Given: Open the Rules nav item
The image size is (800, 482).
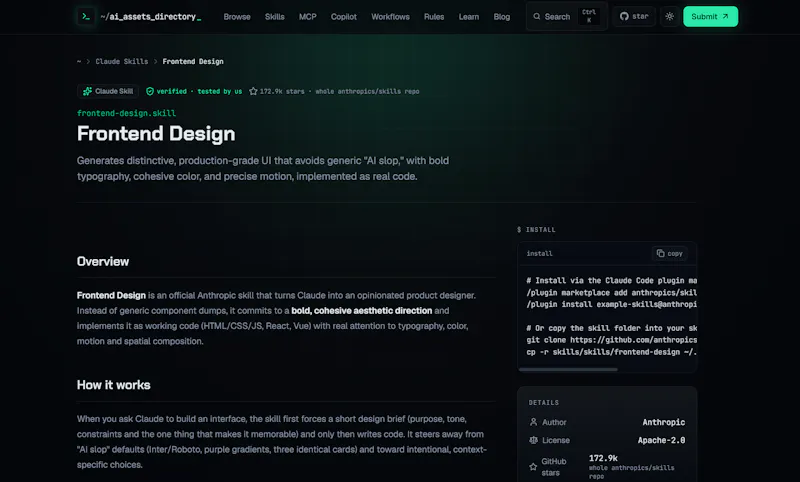Looking at the screenshot, I should [434, 17].
